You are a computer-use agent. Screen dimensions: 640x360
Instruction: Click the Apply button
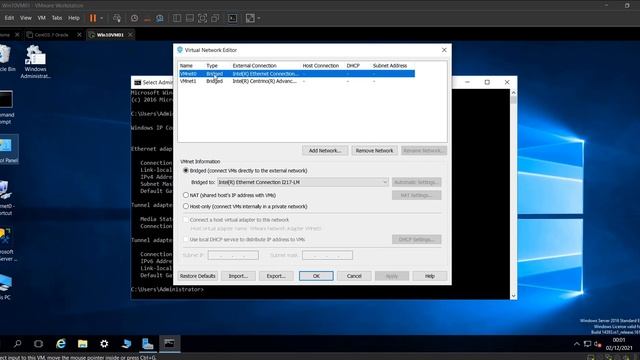(x=392, y=276)
